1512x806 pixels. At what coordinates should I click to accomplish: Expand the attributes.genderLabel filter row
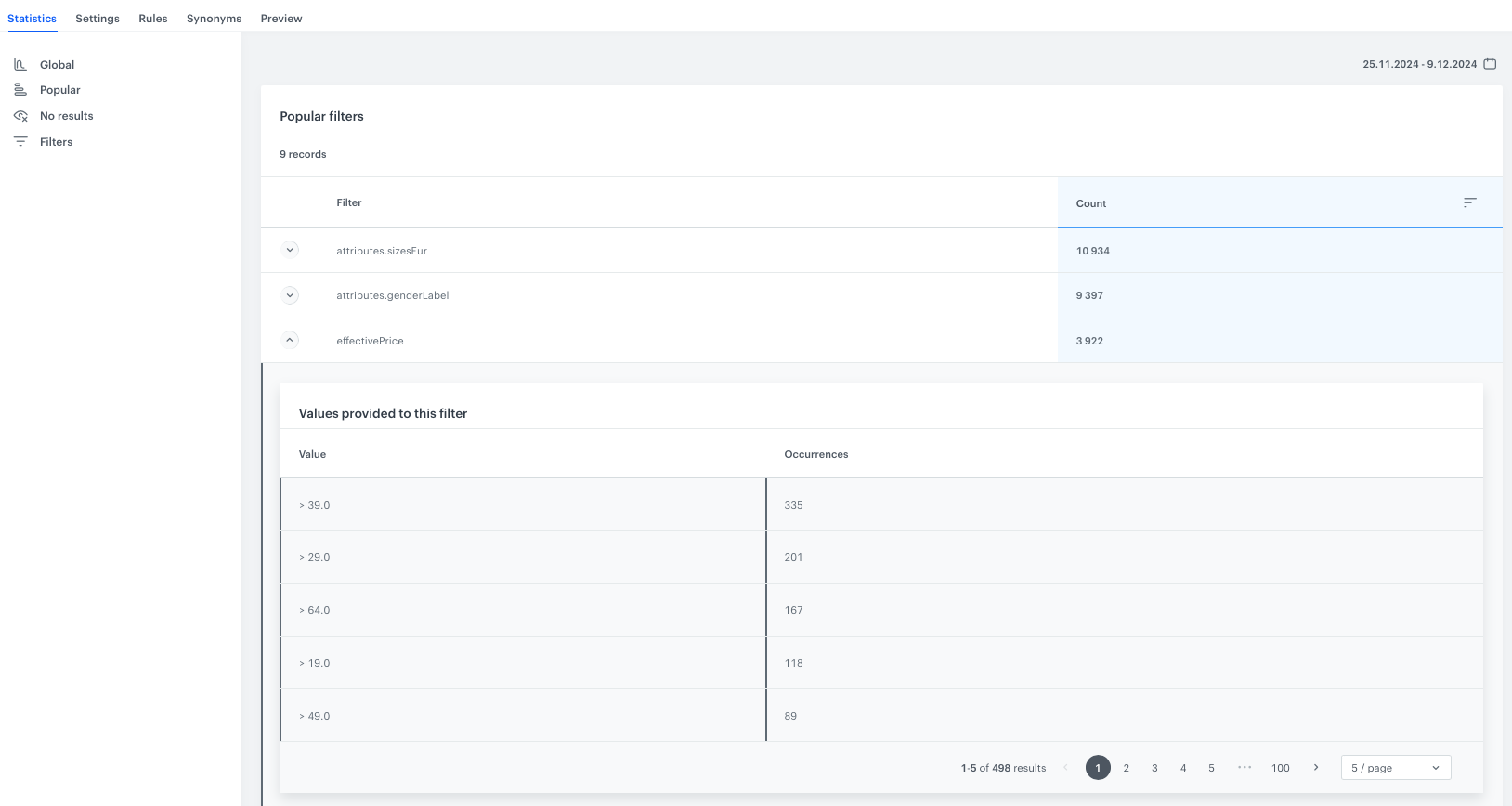tap(290, 295)
